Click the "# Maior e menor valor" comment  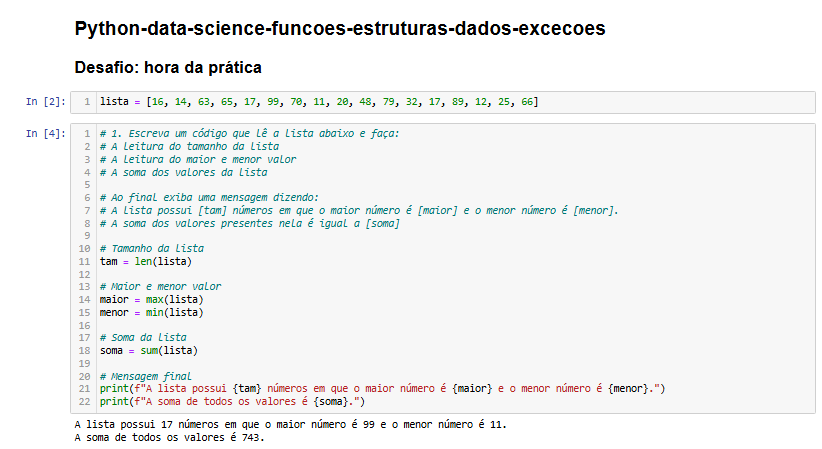point(160,287)
